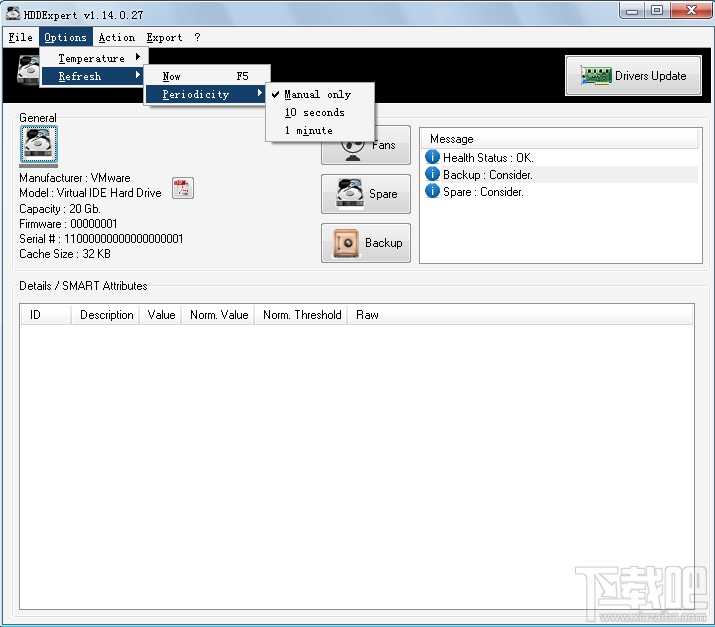Screen dimensions: 715x627
Task: Click the info icon next to Spare message
Action: click(432, 191)
